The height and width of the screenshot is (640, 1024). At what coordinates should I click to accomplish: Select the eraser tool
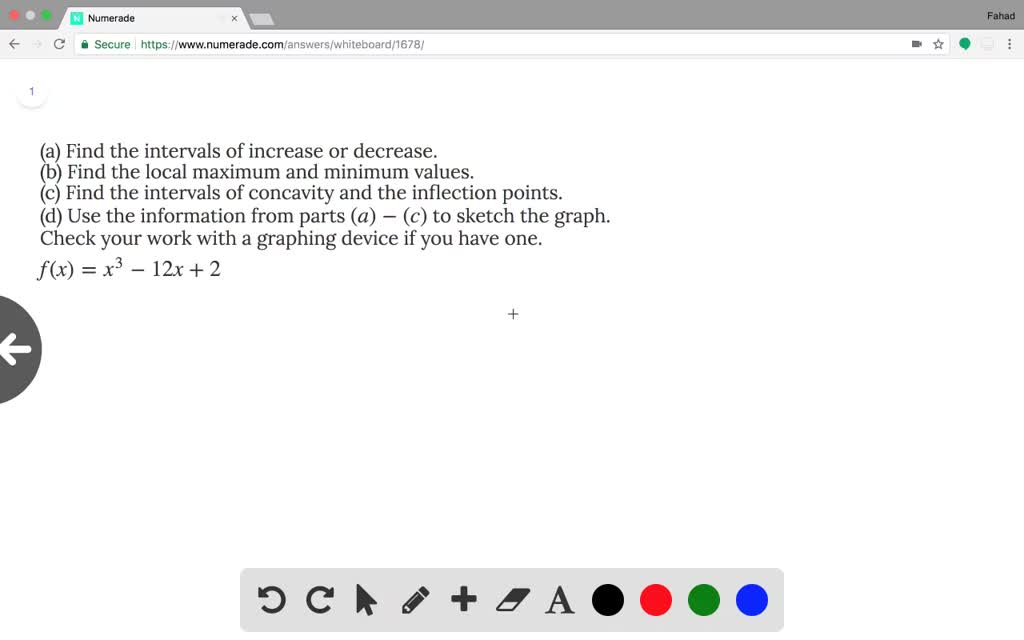[511, 600]
